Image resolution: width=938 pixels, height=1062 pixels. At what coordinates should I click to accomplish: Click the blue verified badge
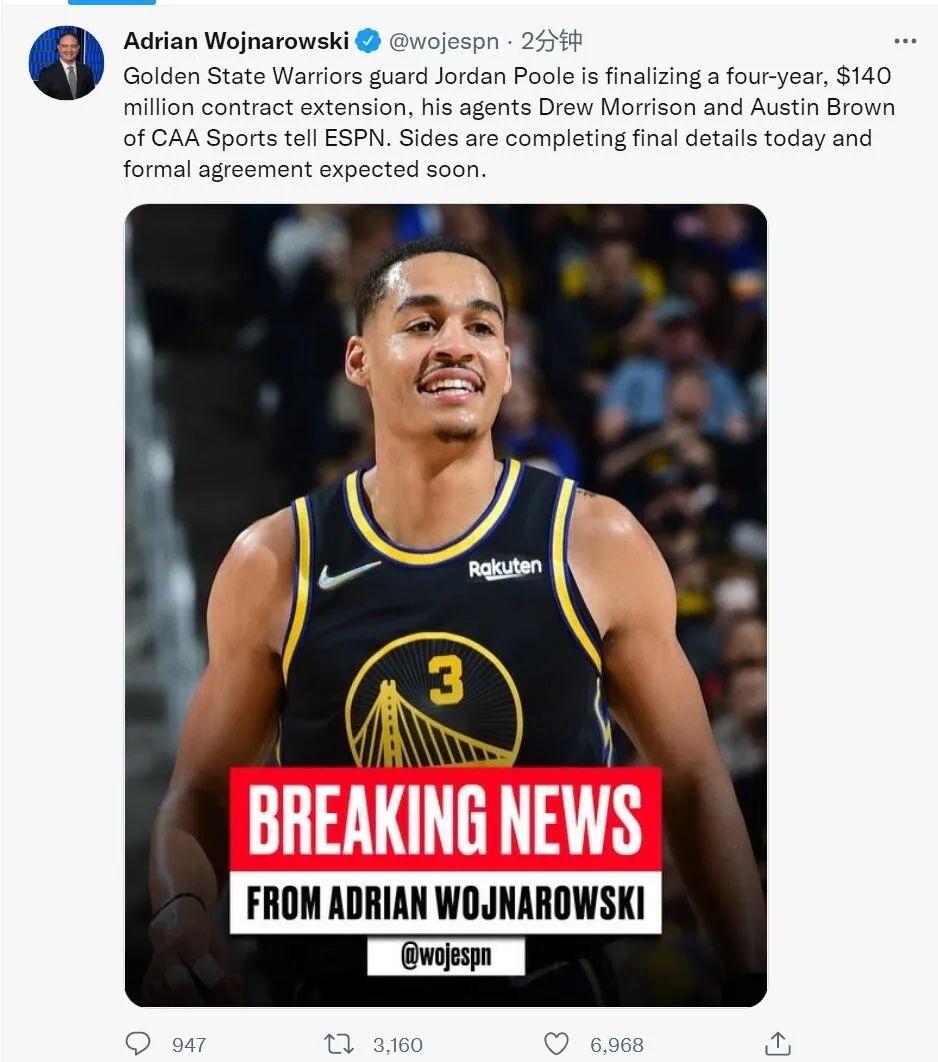point(368,41)
